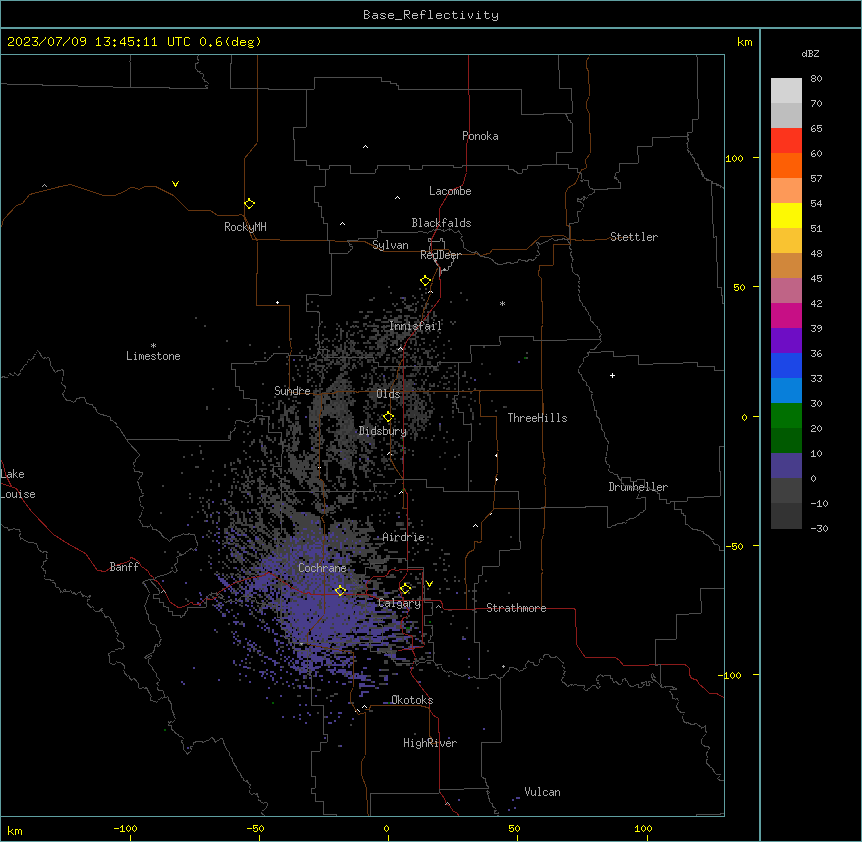Viewport: 862px width, 842px height.
Task: Click the 0 tick on bottom axis
Action: [x=386, y=828]
